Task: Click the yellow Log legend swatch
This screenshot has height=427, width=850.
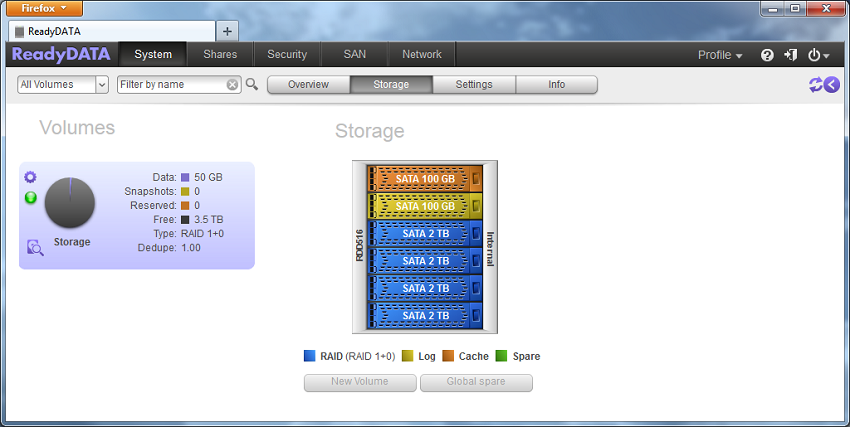Action: [408, 356]
